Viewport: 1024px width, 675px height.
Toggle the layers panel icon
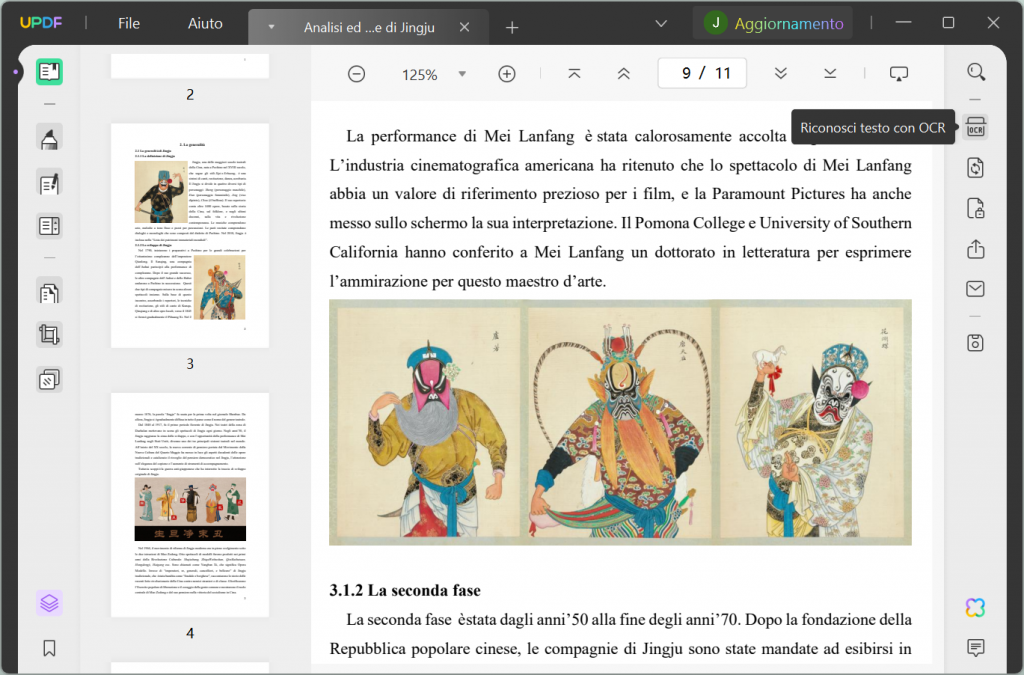click(49, 603)
